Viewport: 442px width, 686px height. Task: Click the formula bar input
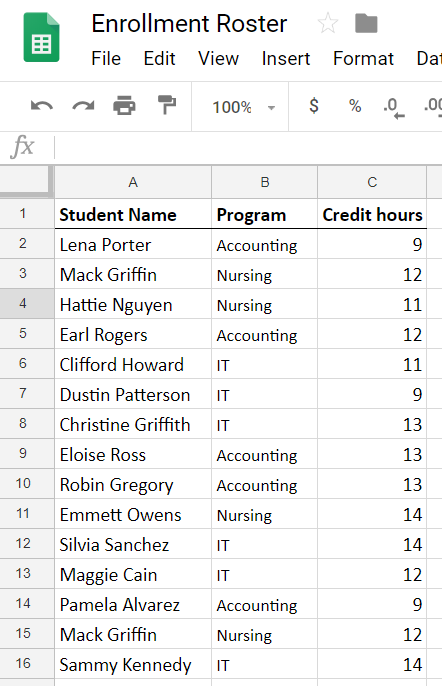(249, 147)
